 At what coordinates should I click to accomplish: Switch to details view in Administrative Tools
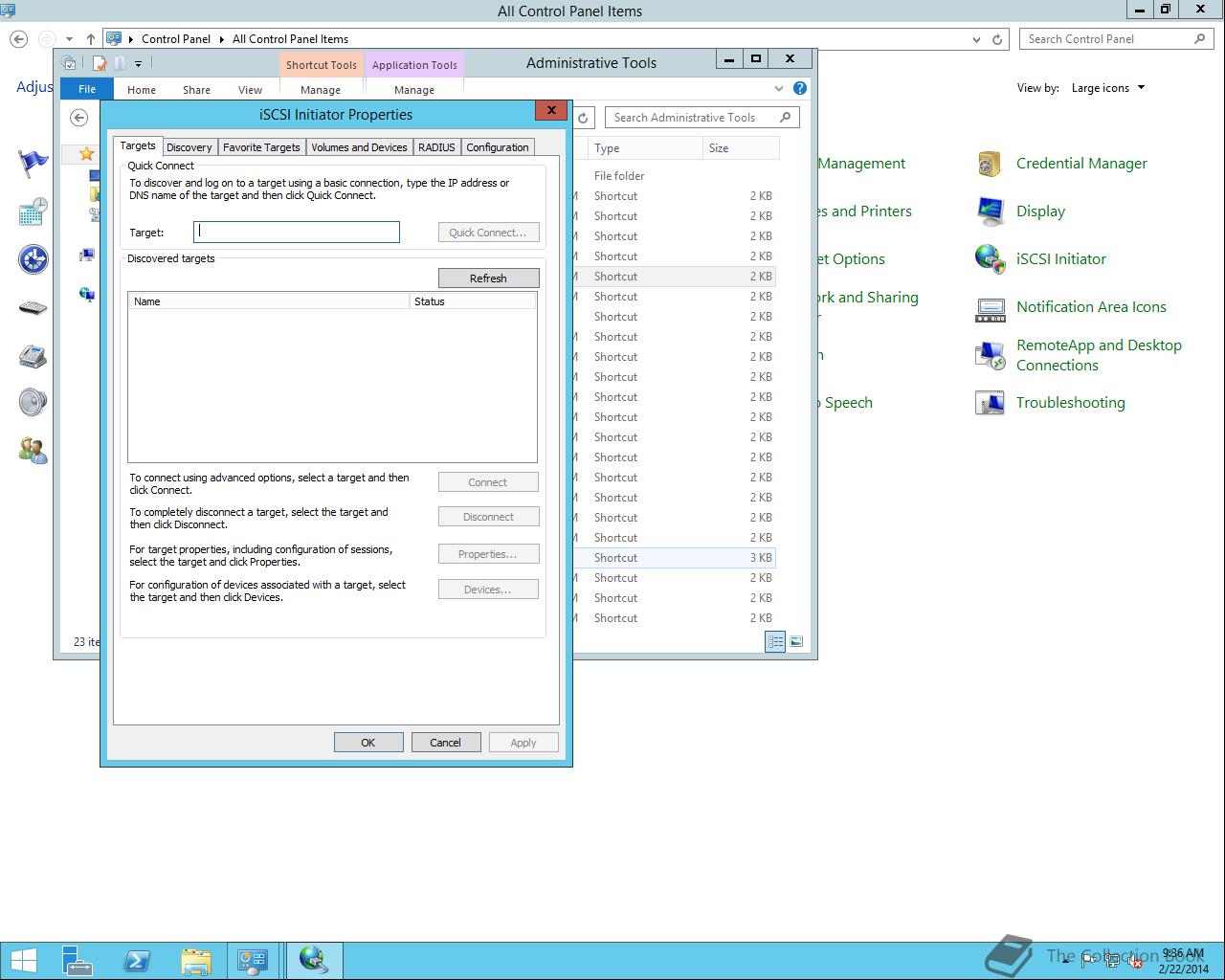pos(775,641)
